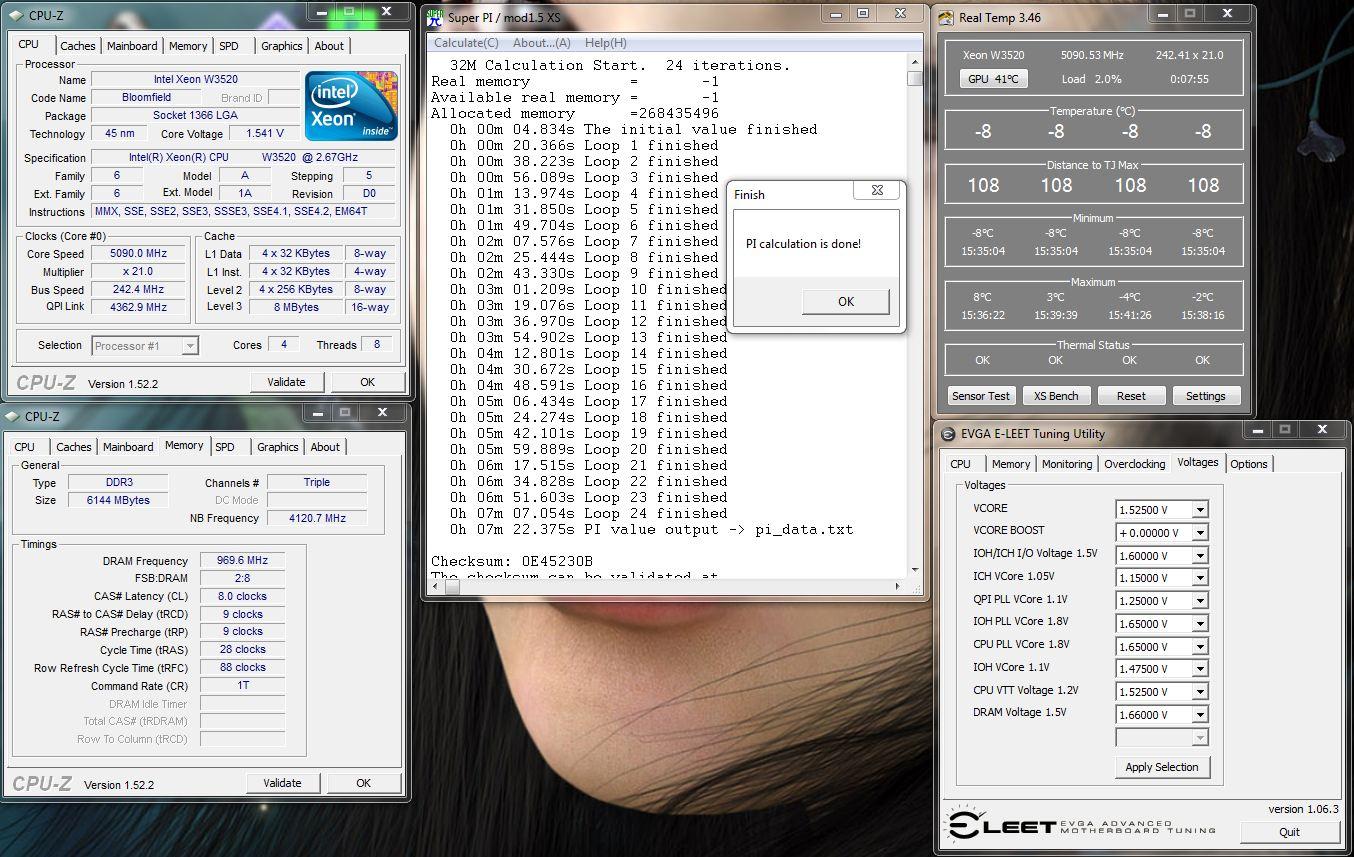Click the 'Checksum: 0E45230B' line in Super PI
Screen dimensions: 1354x857
pyautogui.click(x=512, y=561)
